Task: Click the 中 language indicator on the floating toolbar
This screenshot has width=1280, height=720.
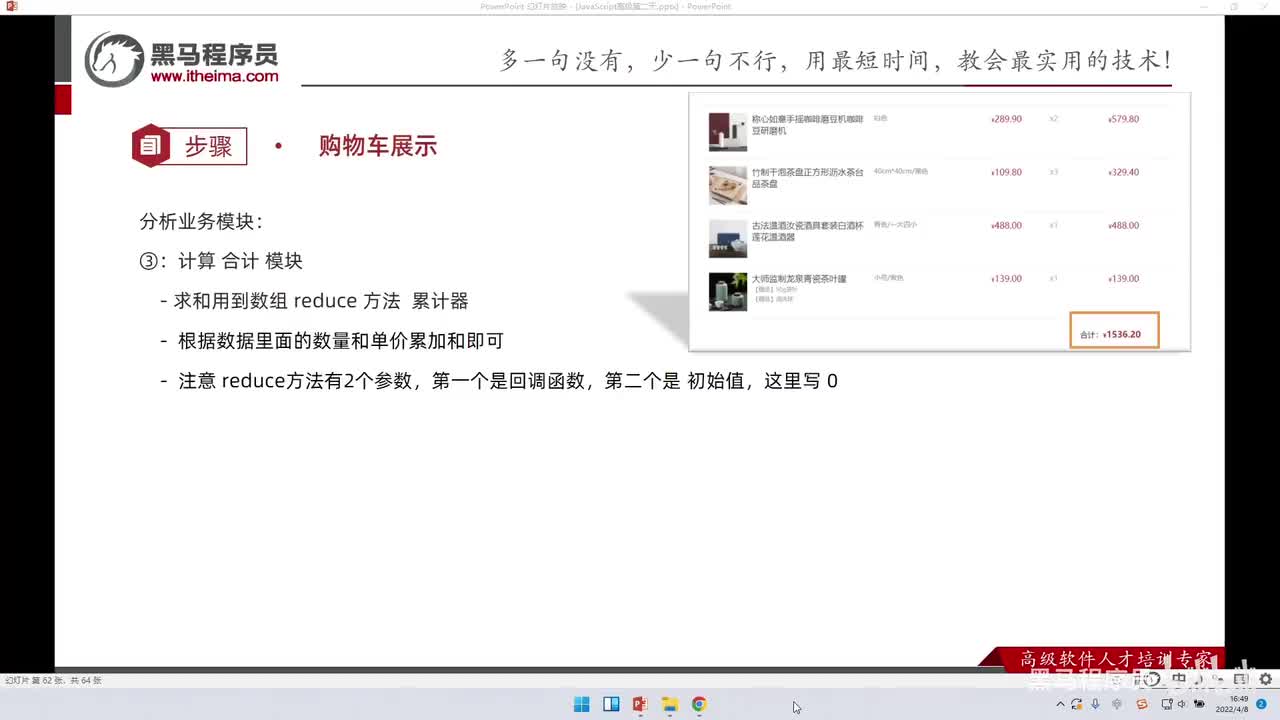Action: coord(1180,680)
